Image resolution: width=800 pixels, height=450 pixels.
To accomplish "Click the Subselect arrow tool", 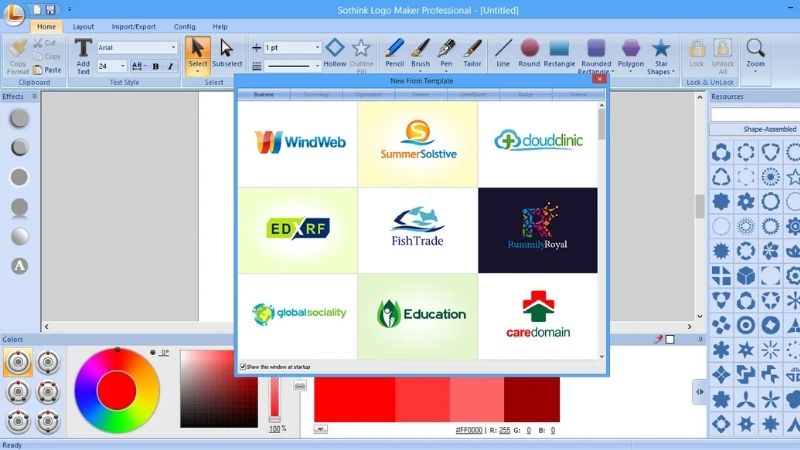I will [226, 52].
